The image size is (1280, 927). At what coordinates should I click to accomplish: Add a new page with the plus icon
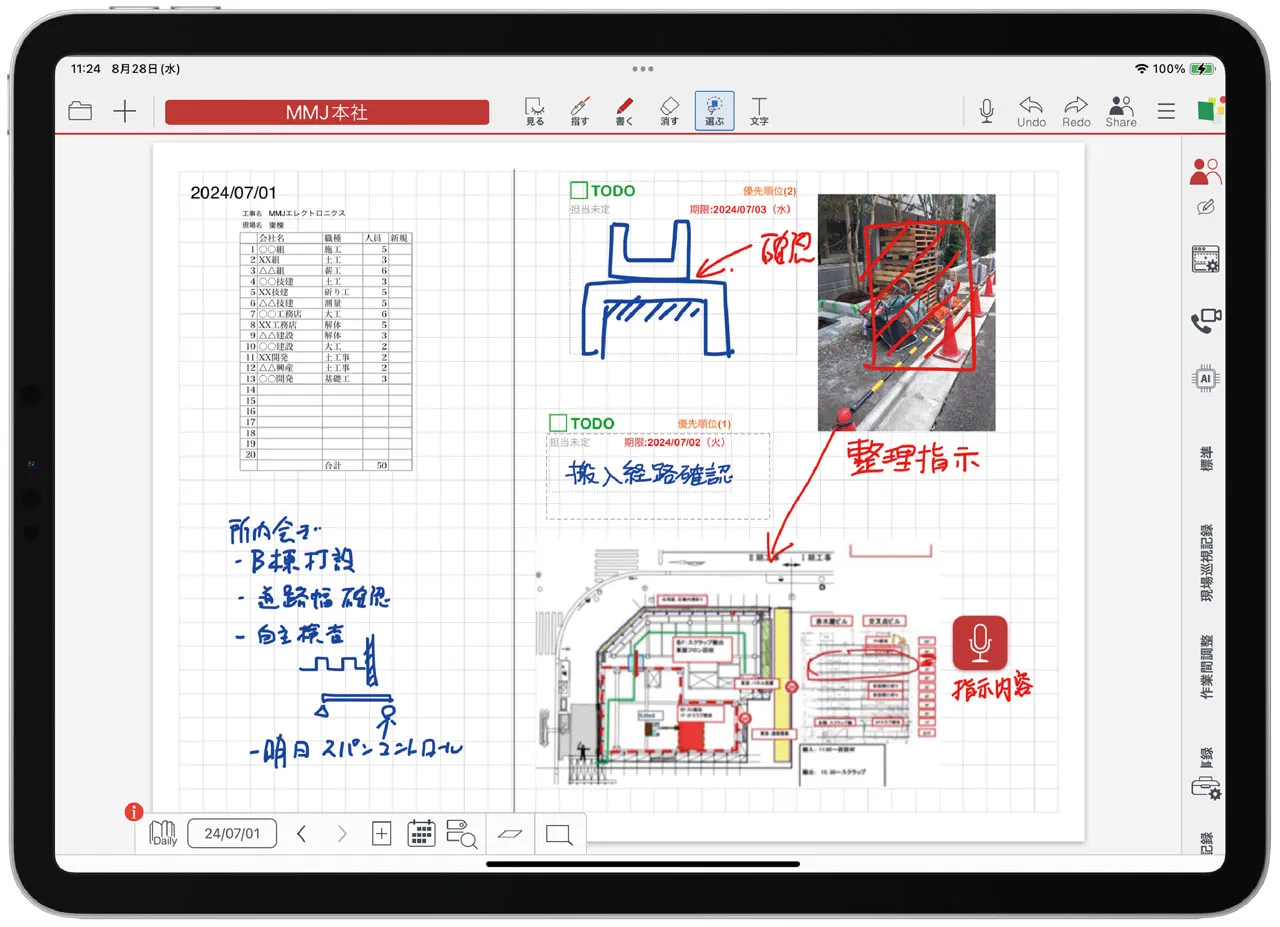(124, 111)
